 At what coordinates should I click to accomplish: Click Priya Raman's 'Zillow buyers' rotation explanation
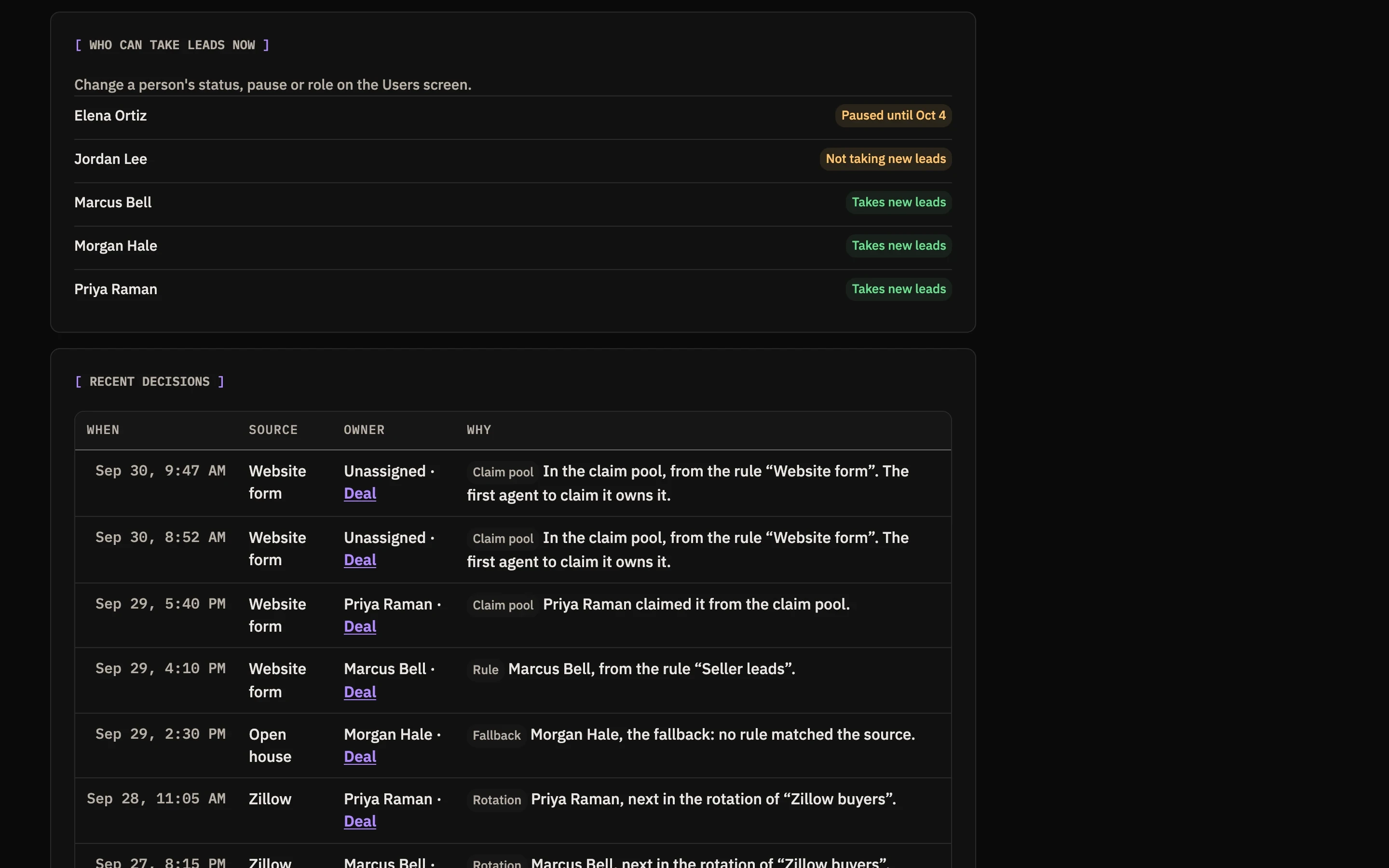click(x=713, y=800)
